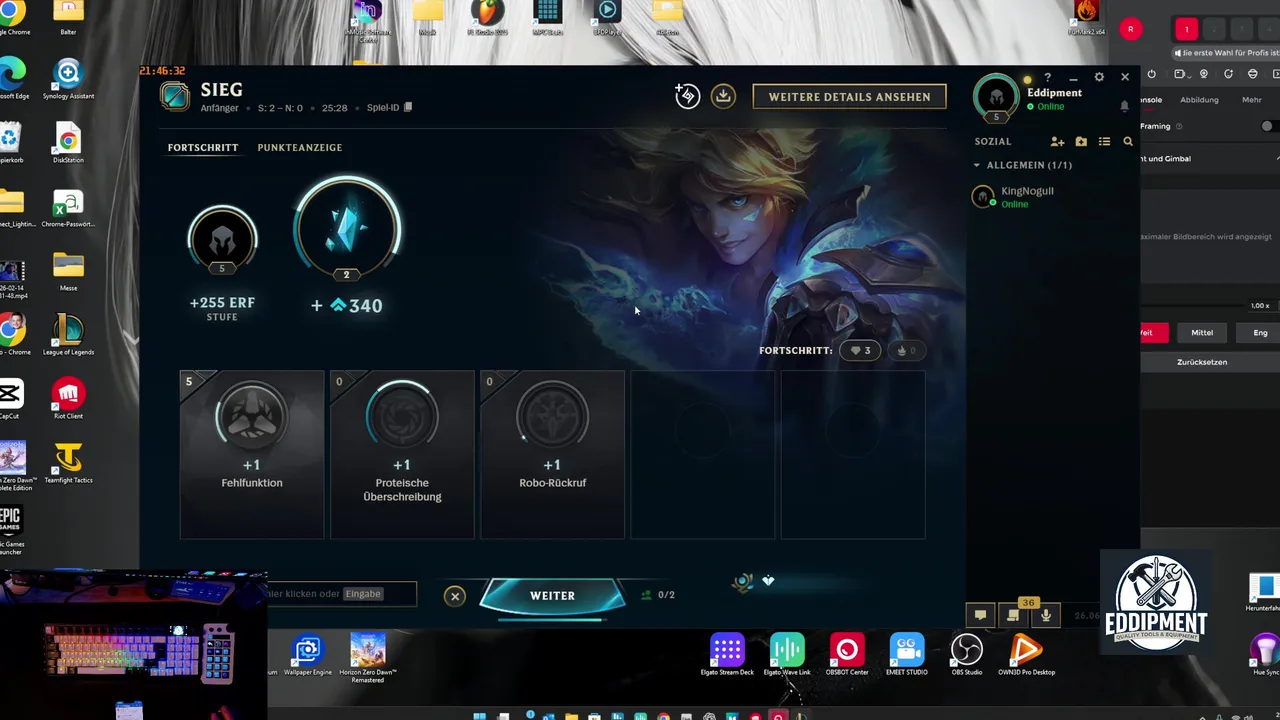The height and width of the screenshot is (720, 1280).
Task: Select Mittel view option in OBSBOT window
Action: coord(1202,333)
